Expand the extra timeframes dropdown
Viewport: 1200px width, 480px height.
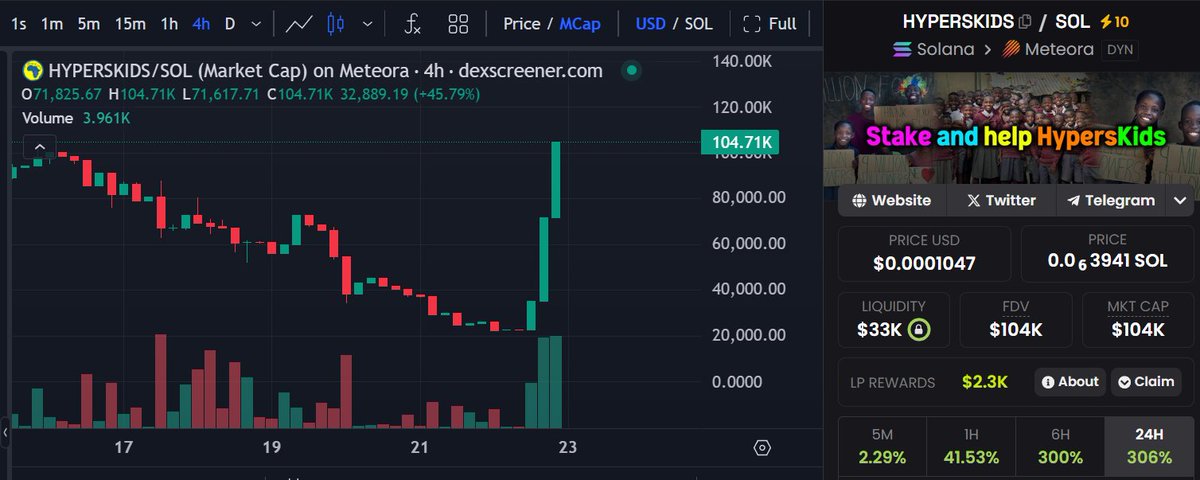(x=258, y=23)
